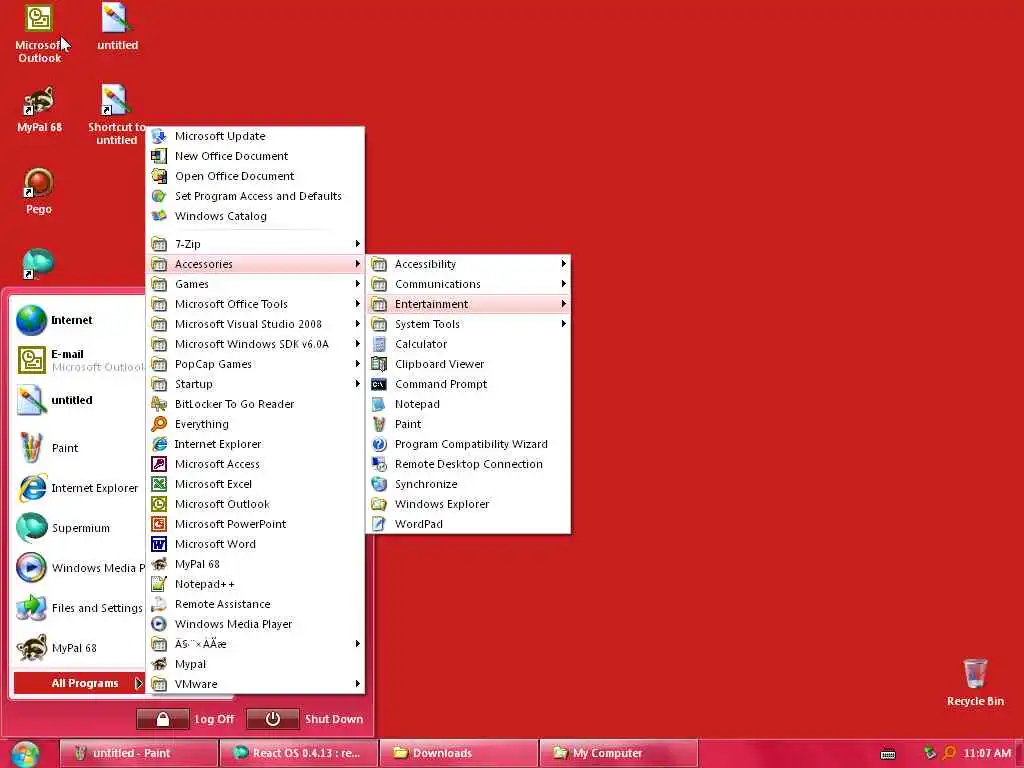Select Entertainment in Accessories submenu

468,304
